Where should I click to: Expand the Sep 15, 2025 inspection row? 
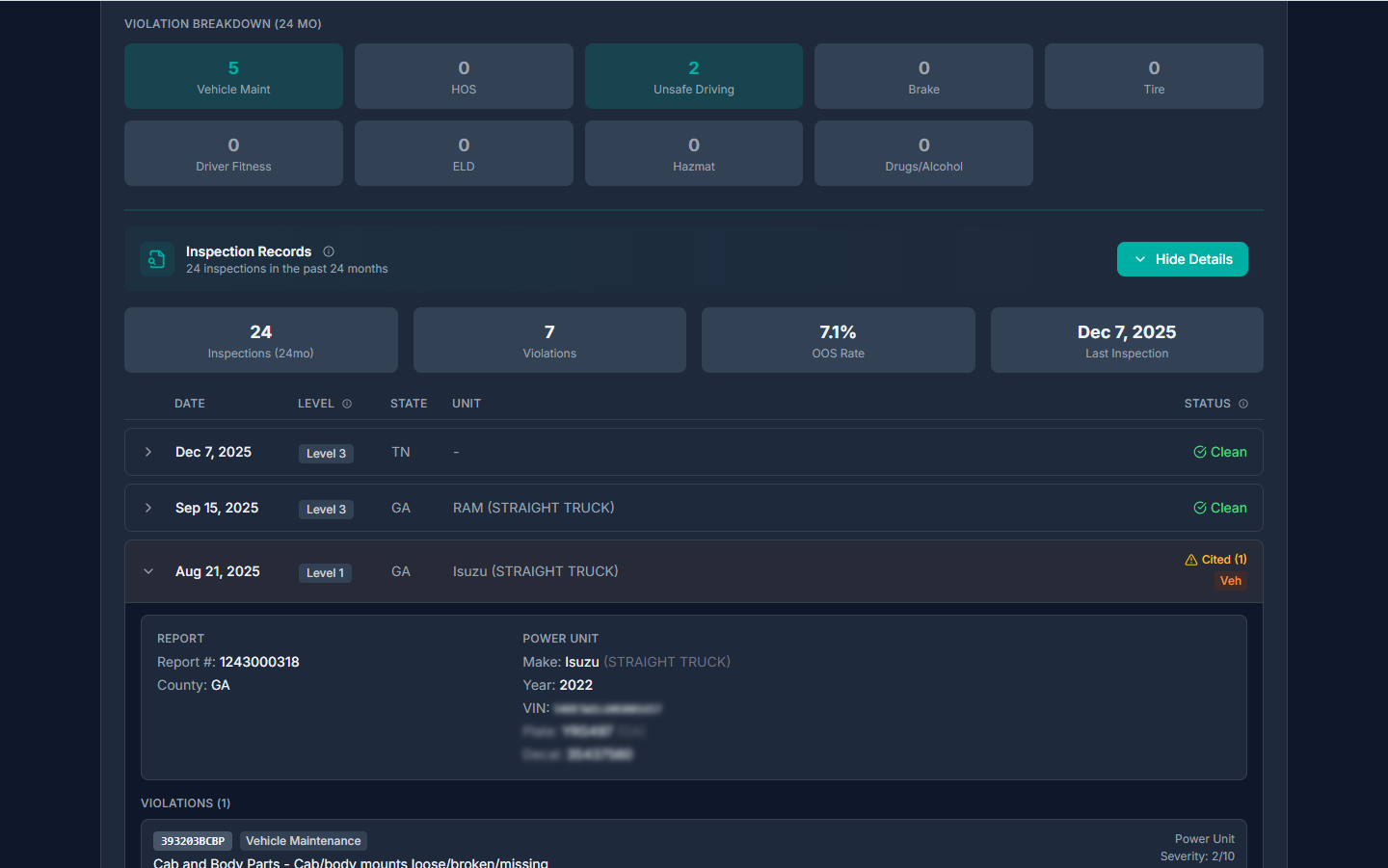pyautogui.click(x=148, y=508)
